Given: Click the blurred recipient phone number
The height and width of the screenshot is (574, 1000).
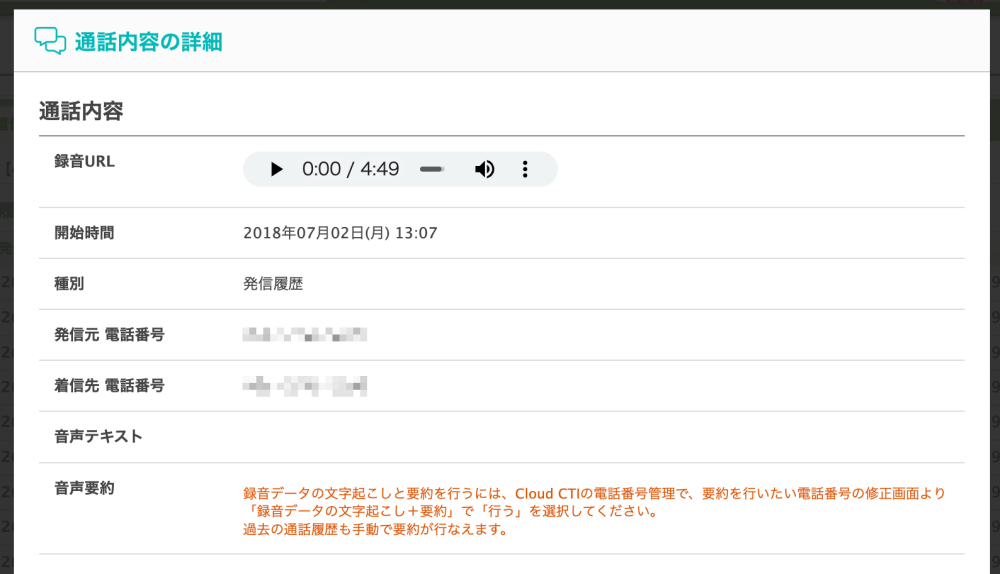Looking at the screenshot, I should (305, 385).
